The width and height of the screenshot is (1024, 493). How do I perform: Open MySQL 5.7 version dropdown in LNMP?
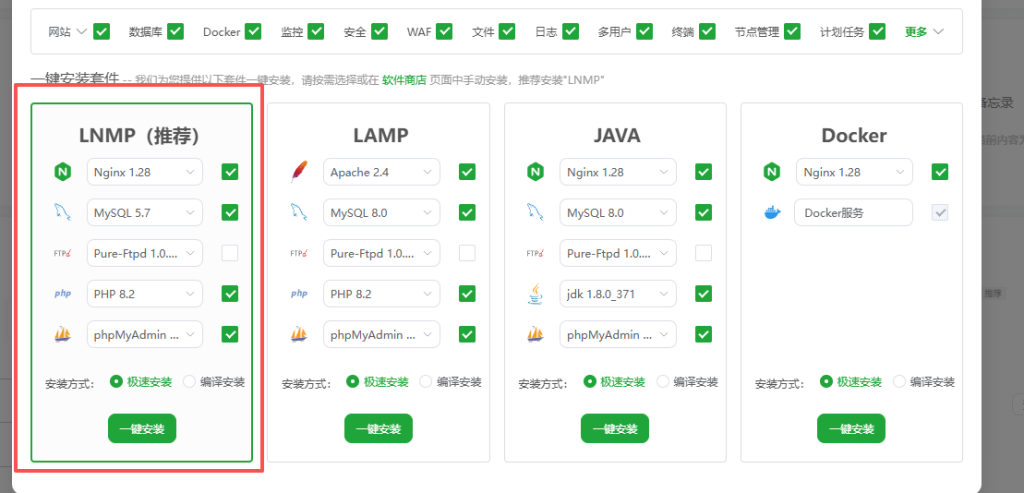coord(144,212)
